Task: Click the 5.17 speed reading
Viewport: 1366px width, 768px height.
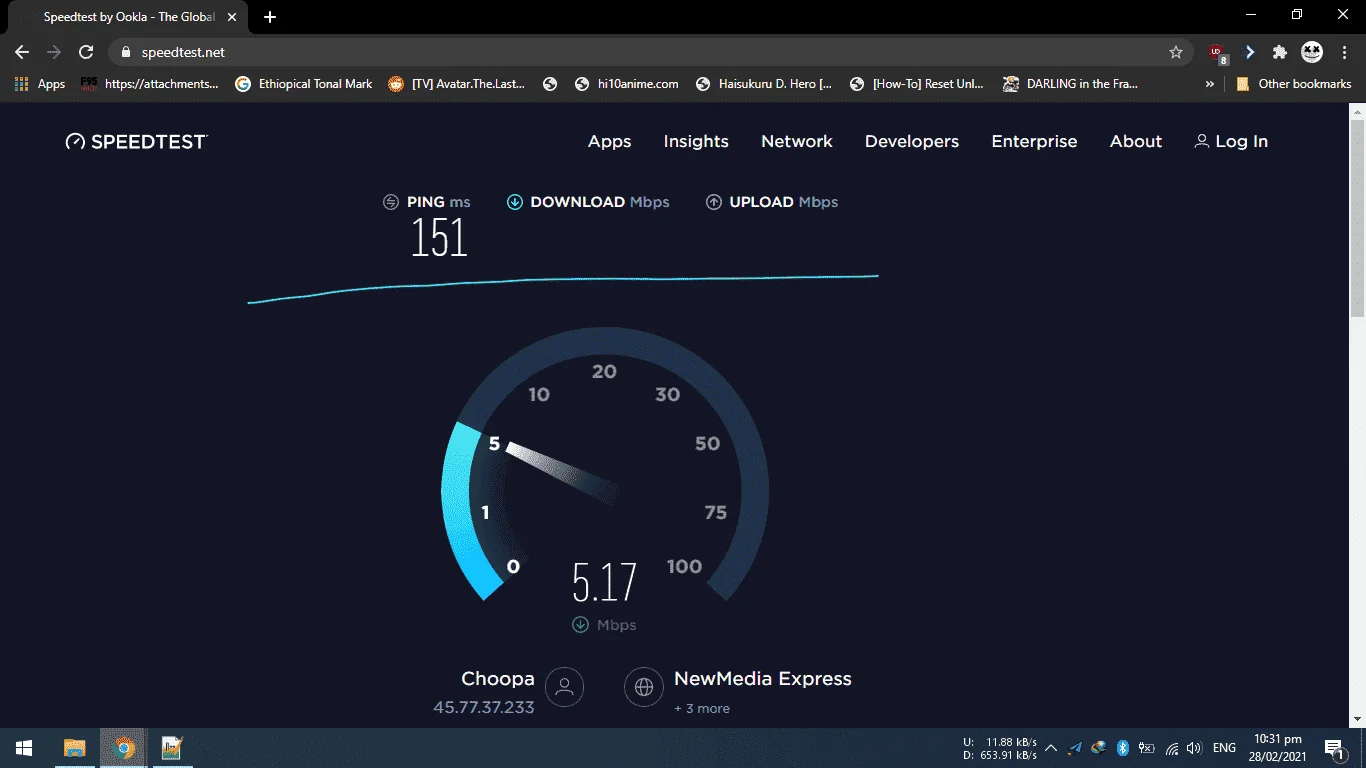Action: [x=604, y=582]
